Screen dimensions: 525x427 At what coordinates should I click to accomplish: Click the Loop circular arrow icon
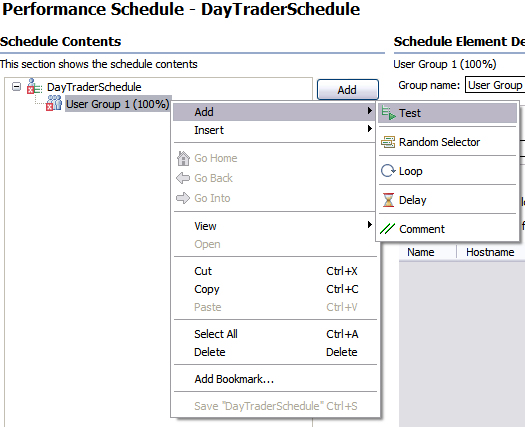point(388,171)
